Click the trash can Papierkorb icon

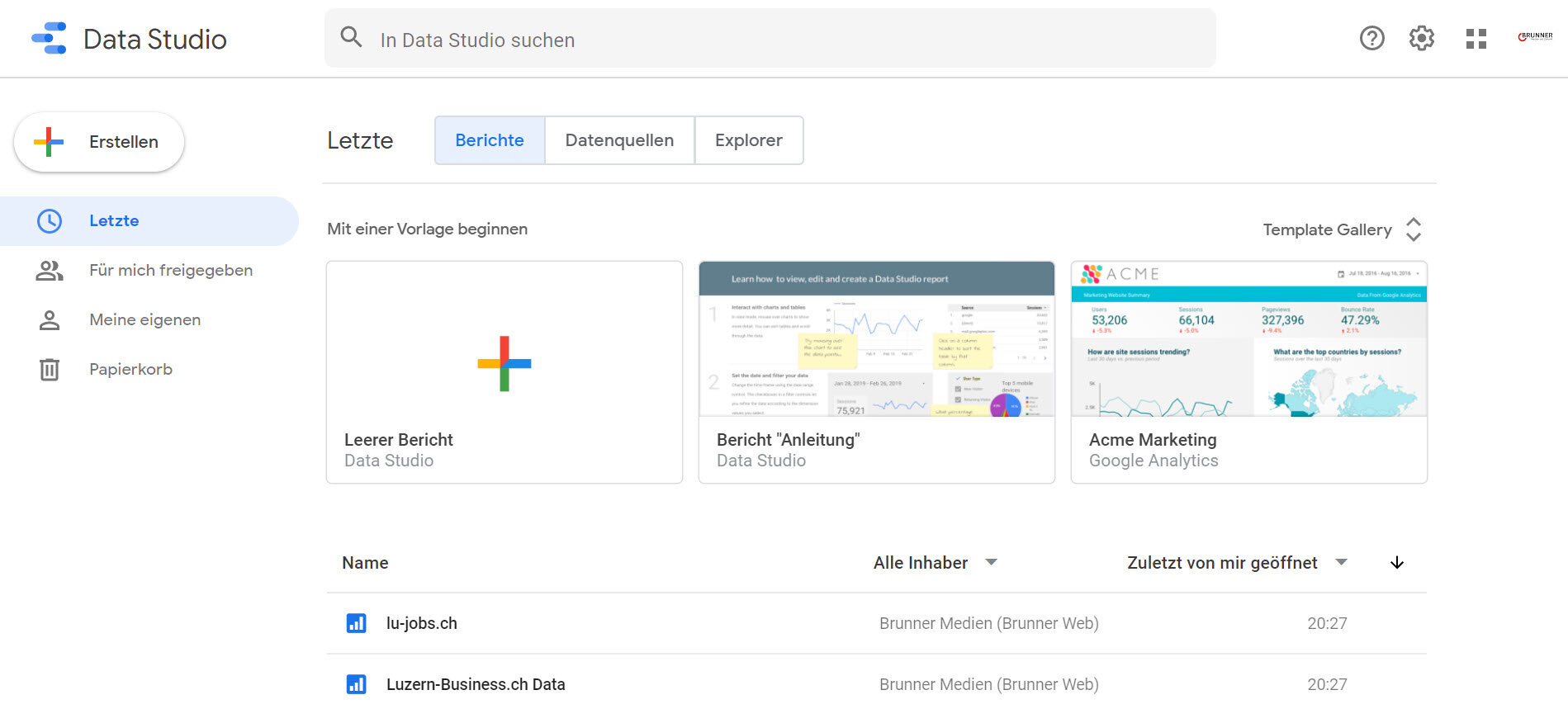(x=50, y=369)
